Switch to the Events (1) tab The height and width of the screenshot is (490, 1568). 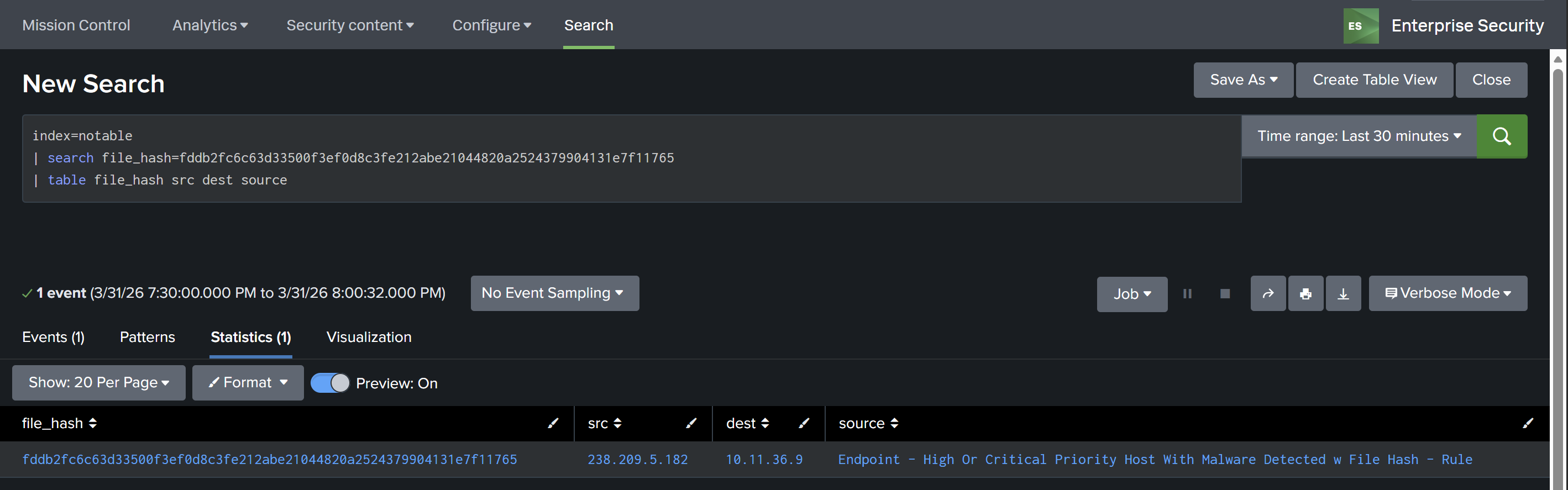coord(54,337)
